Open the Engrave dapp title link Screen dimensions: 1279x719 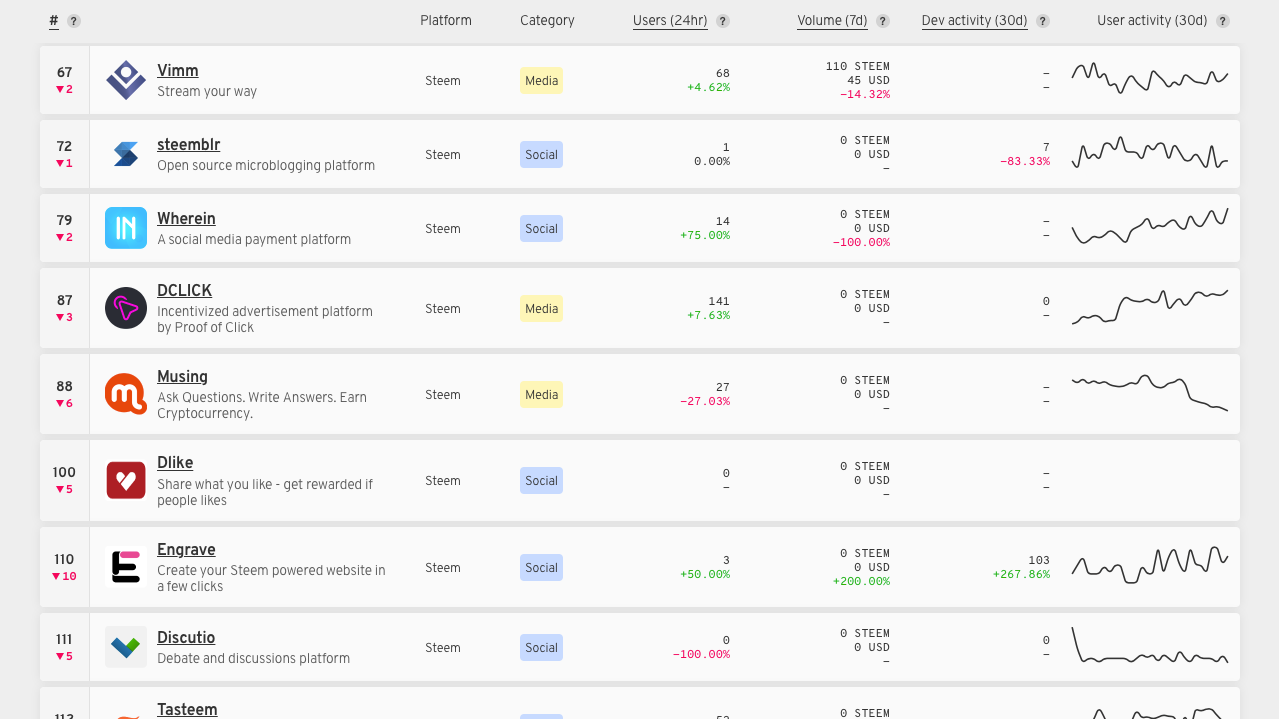186,550
